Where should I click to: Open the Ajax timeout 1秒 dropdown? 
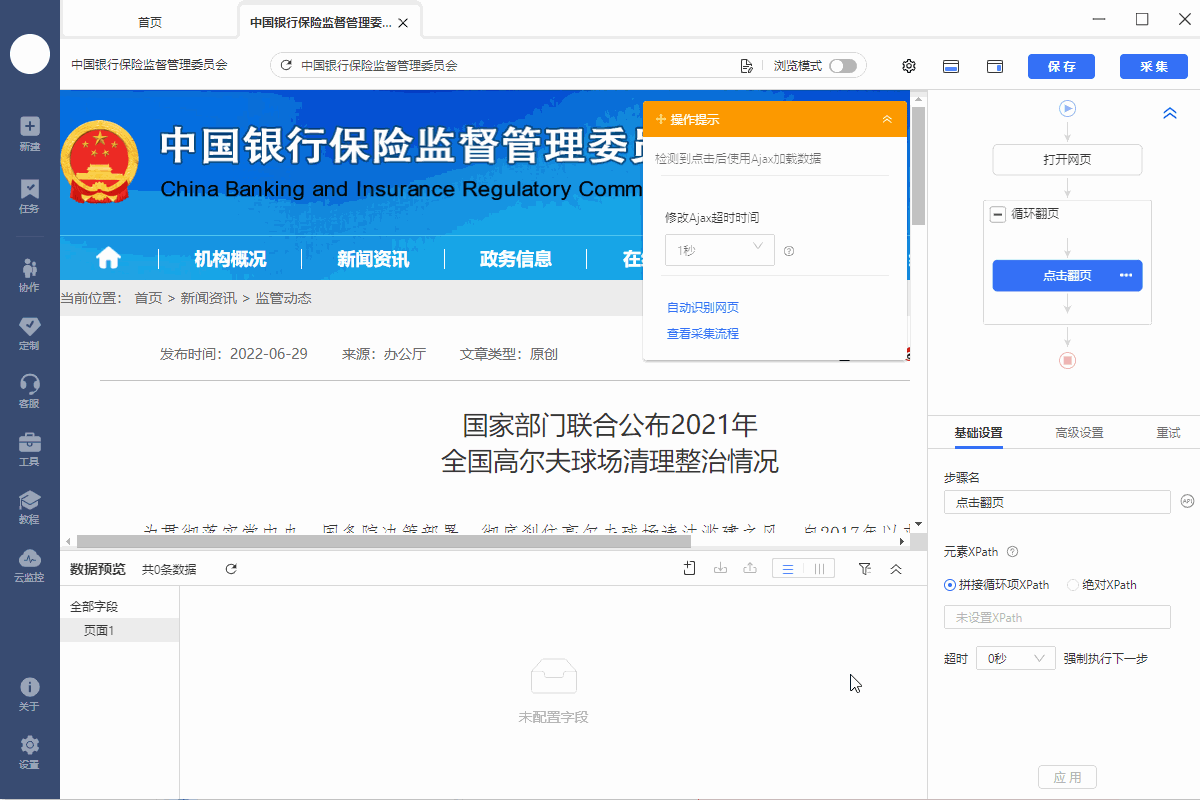(720, 250)
